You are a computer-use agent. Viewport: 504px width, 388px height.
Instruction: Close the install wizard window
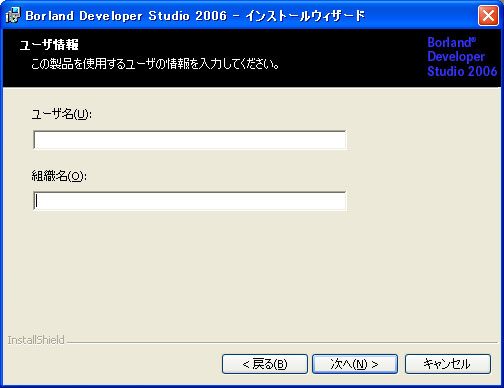488,15
